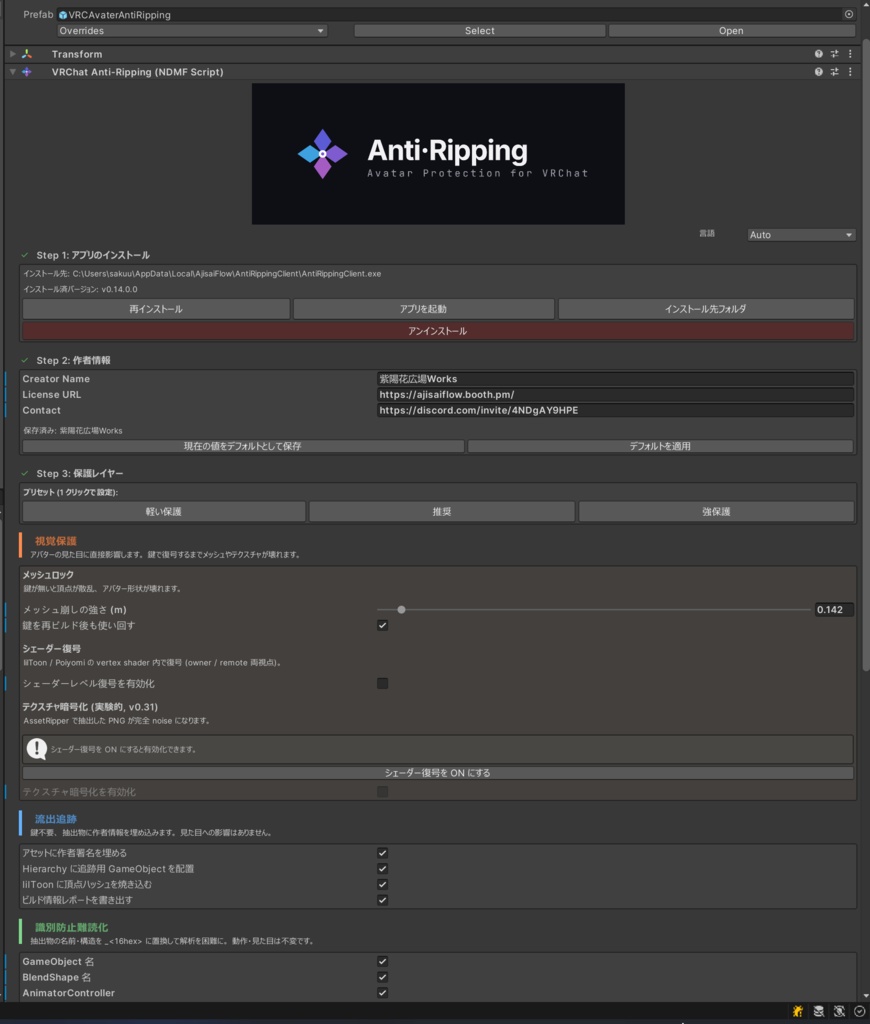
Task: Click the License URL input field
Action: pyautogui.click(x=615, y=394)
